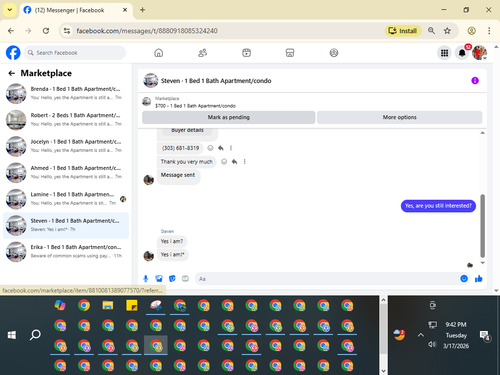Click the Buyer details button
500x375 pixels.
point(187,131)
